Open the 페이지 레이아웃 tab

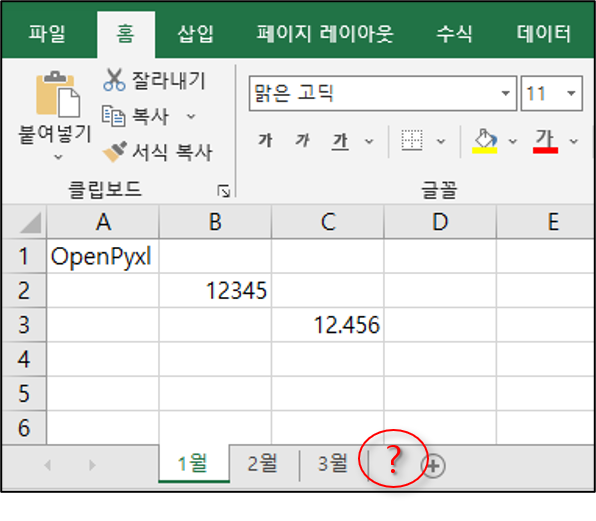[x=325, y=34]
